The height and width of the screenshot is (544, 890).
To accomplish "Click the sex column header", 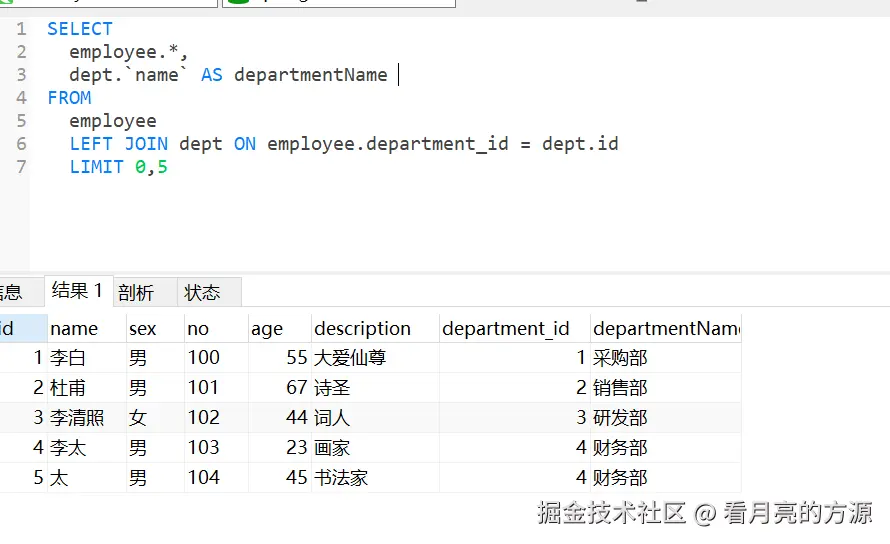I will click(x=143, y=328).
